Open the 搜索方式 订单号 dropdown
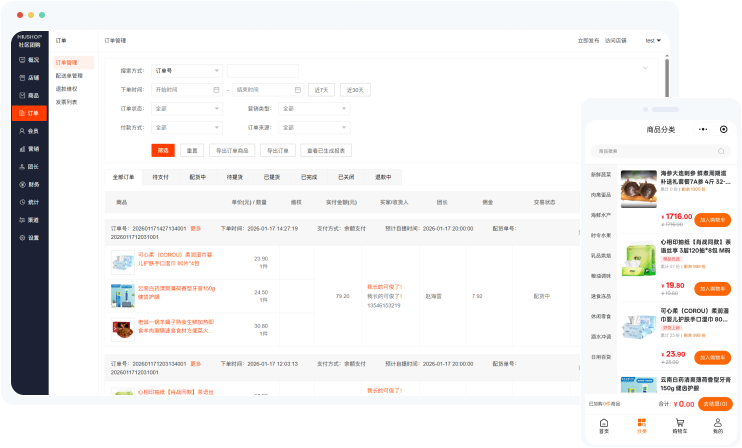Screen dimensions: 742x448 tap(187, 71)
